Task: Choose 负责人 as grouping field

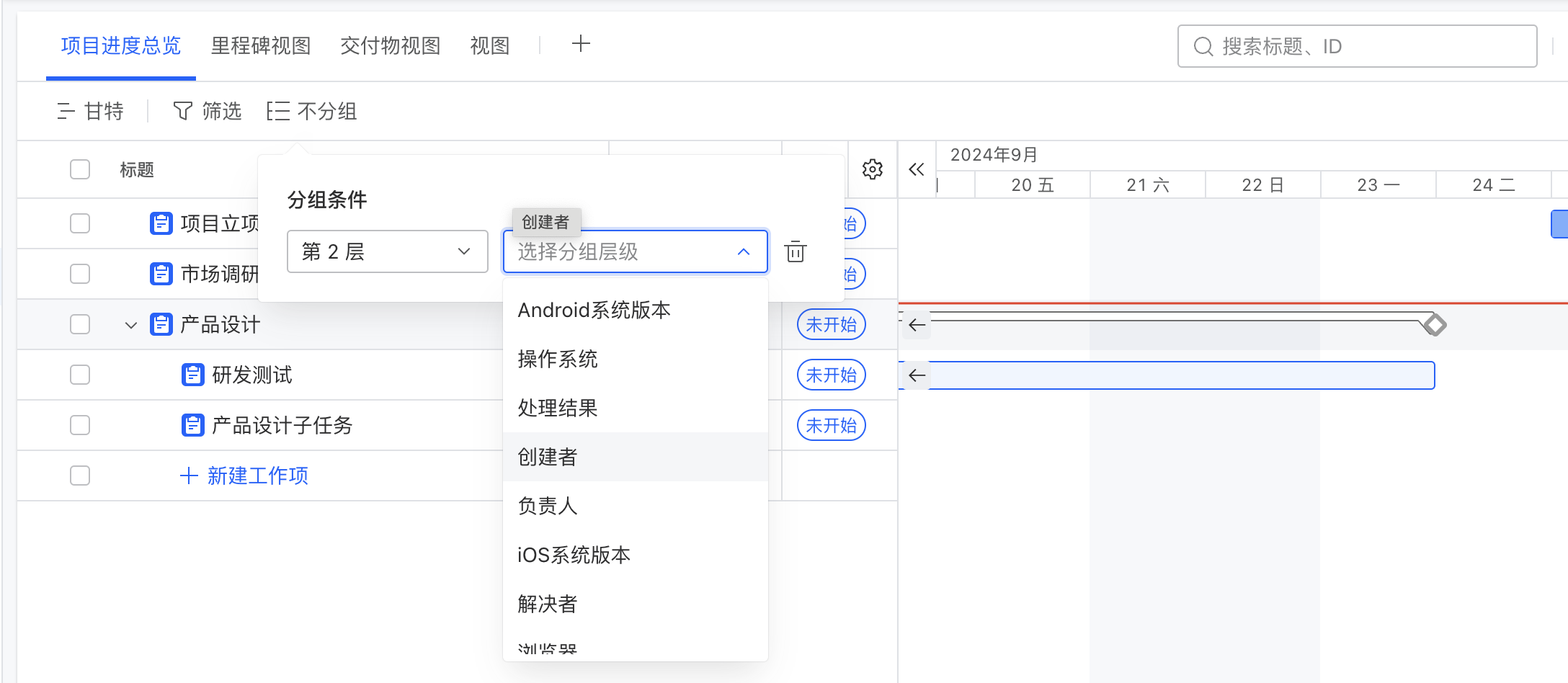Action: 636,506
